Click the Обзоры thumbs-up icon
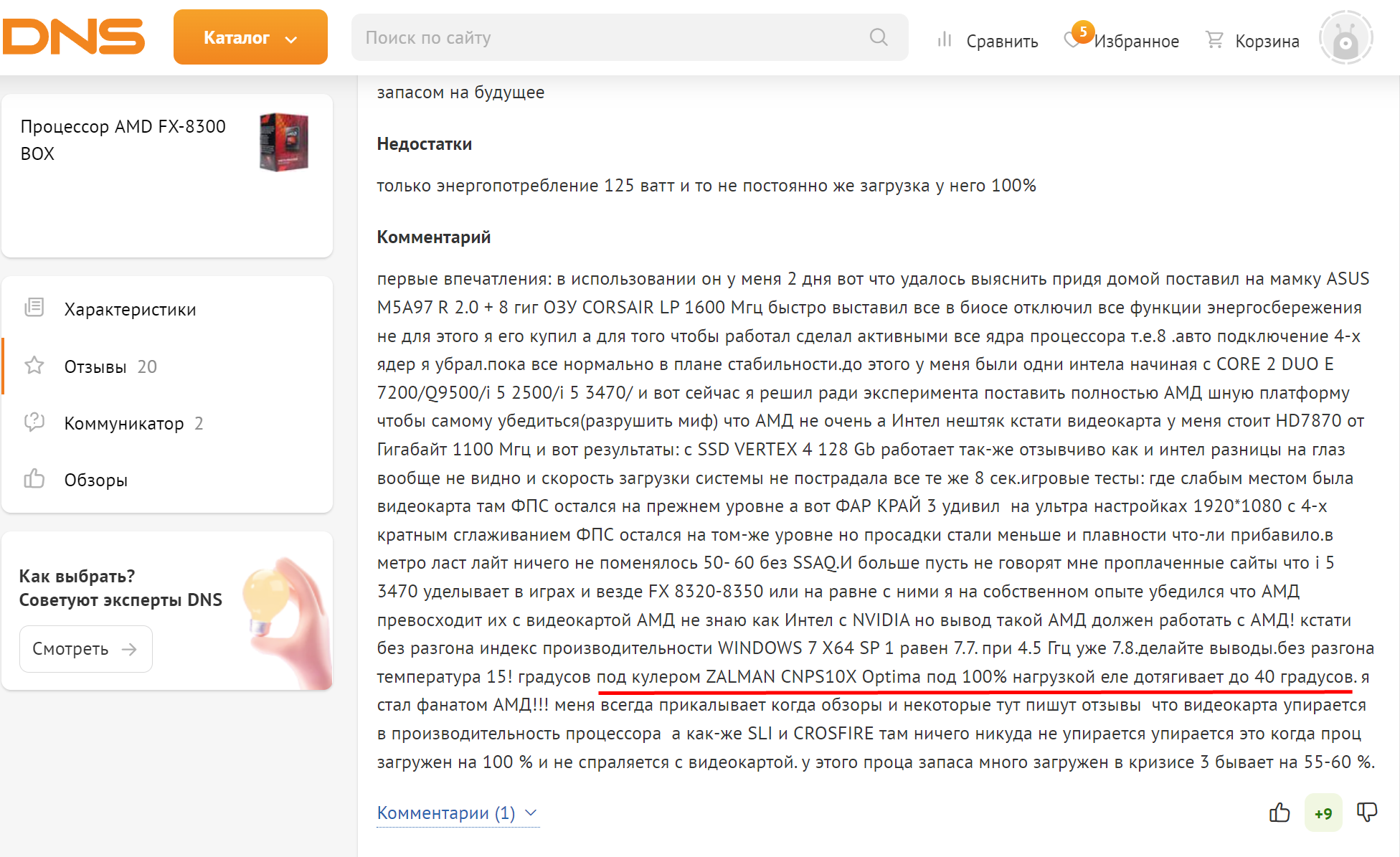The height and width of the screenshot is (857, 1400). [34, 478]
